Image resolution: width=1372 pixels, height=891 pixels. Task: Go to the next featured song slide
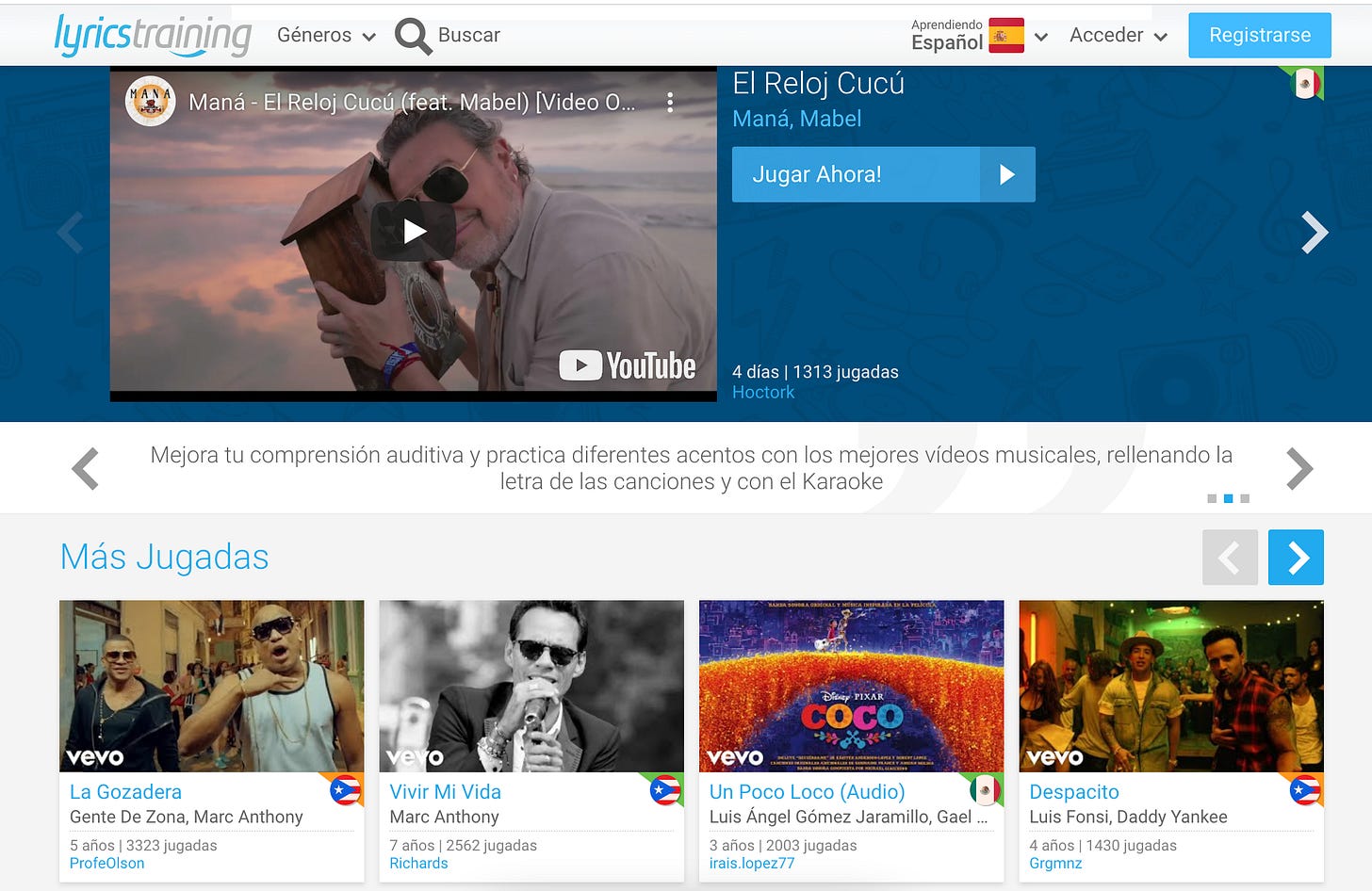1315,233
